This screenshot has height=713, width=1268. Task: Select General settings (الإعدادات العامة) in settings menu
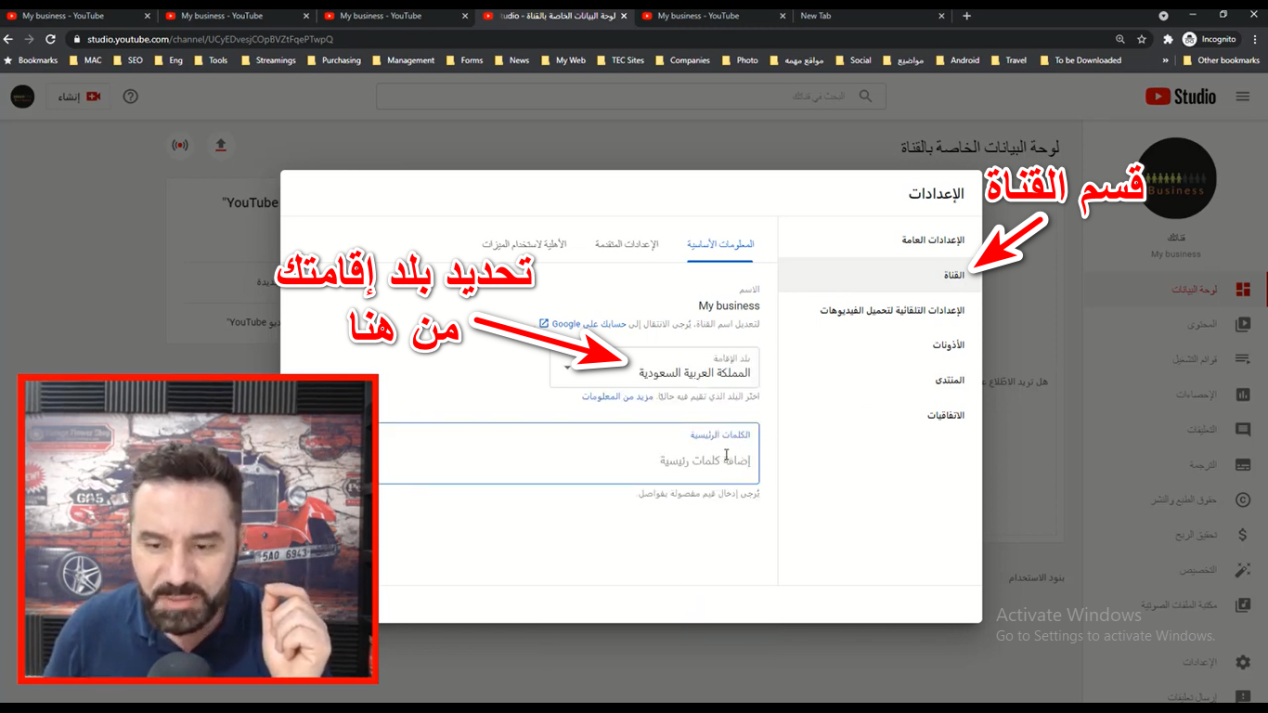tap(932, 240)
